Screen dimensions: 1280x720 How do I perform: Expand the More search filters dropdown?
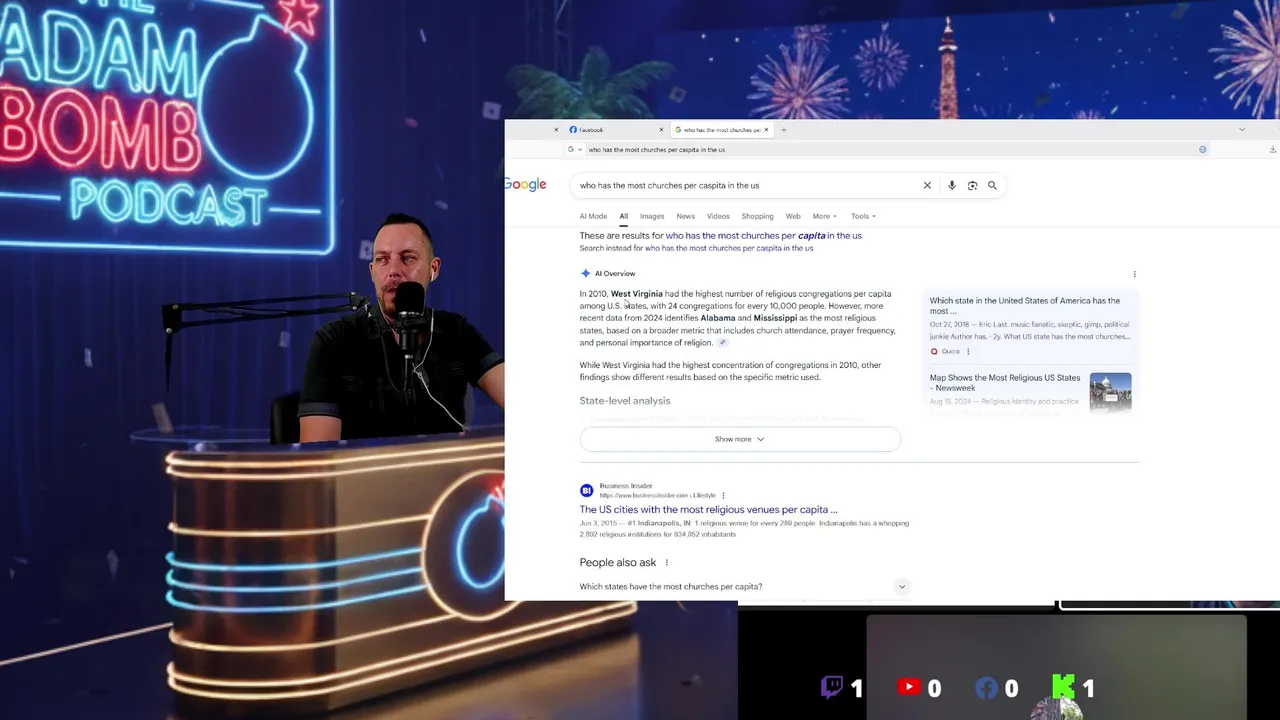(x=825, y=216)
